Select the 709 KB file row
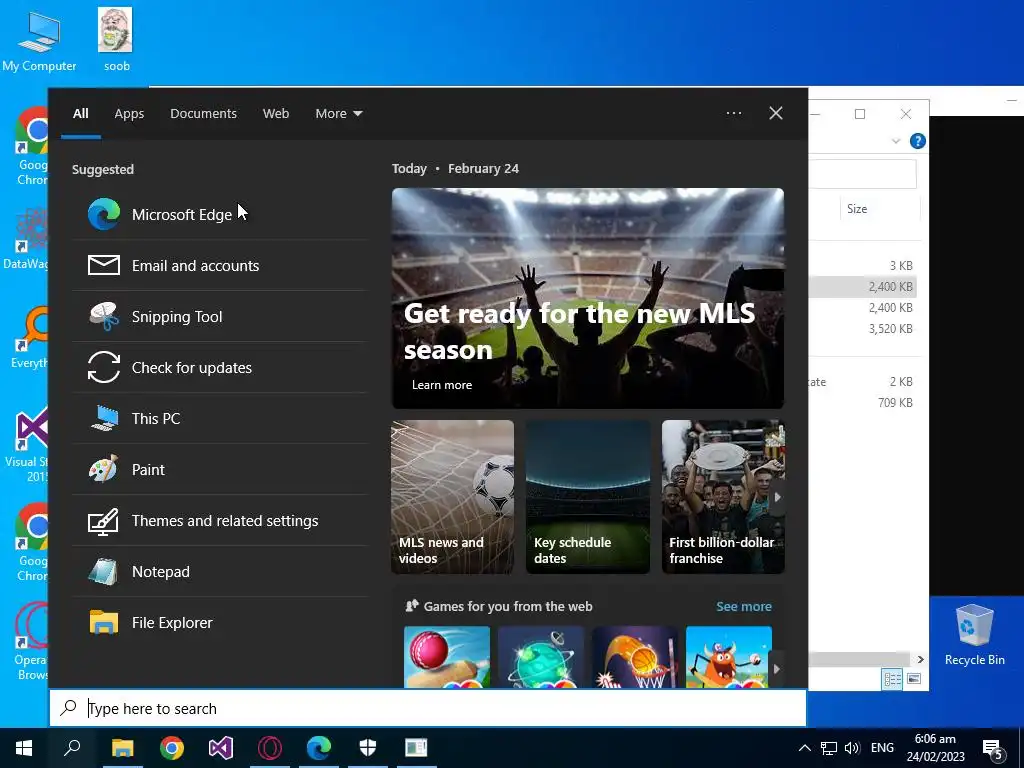The image size is (1024, 768). coord(862,402)
